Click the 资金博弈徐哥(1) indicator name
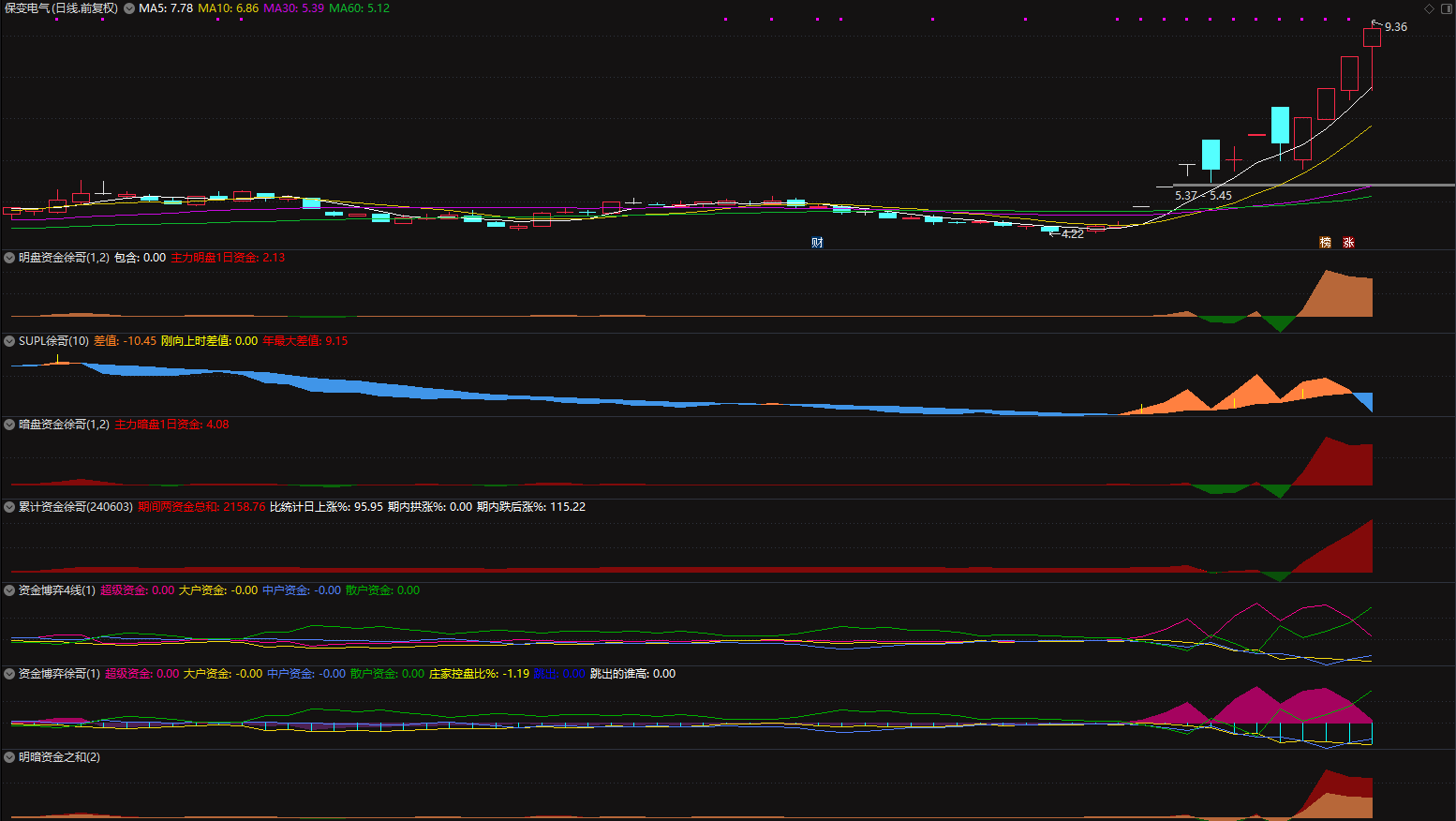This screenshot has width=1456, height=821. (x=59, y=674)
